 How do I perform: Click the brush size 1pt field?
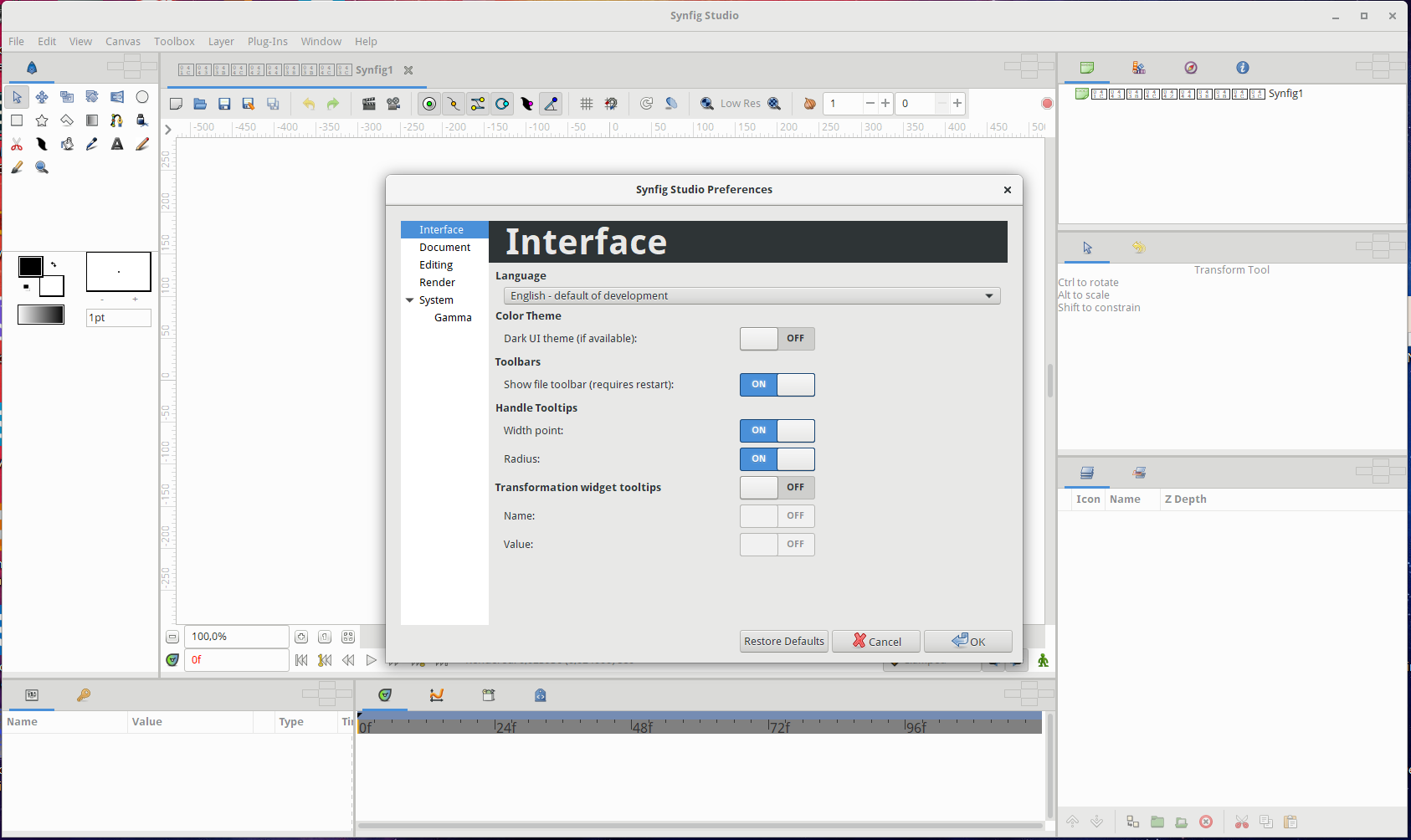click(x=119, y=318)
